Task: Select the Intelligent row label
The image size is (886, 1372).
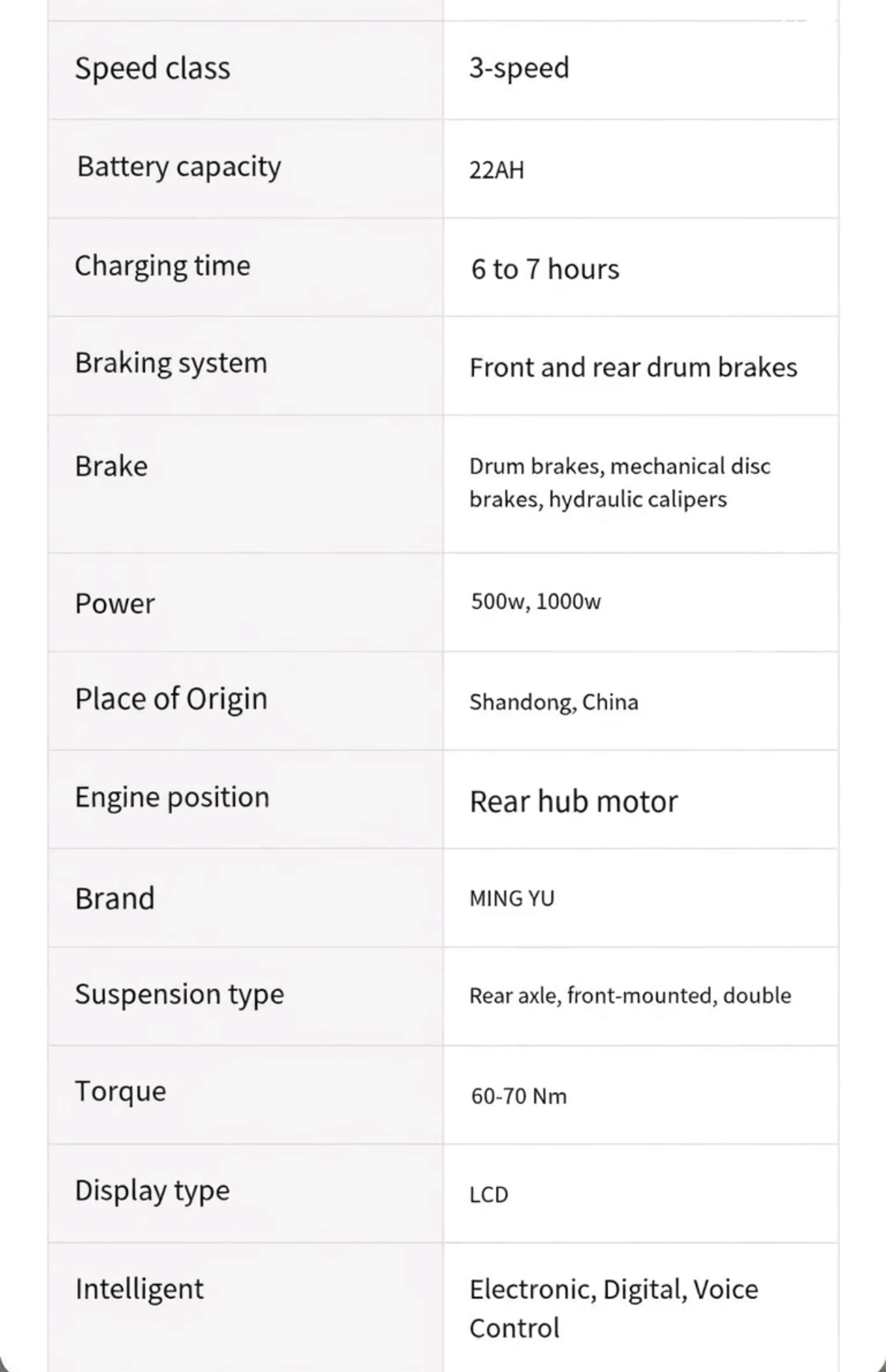Action: tap(139, 1290)
